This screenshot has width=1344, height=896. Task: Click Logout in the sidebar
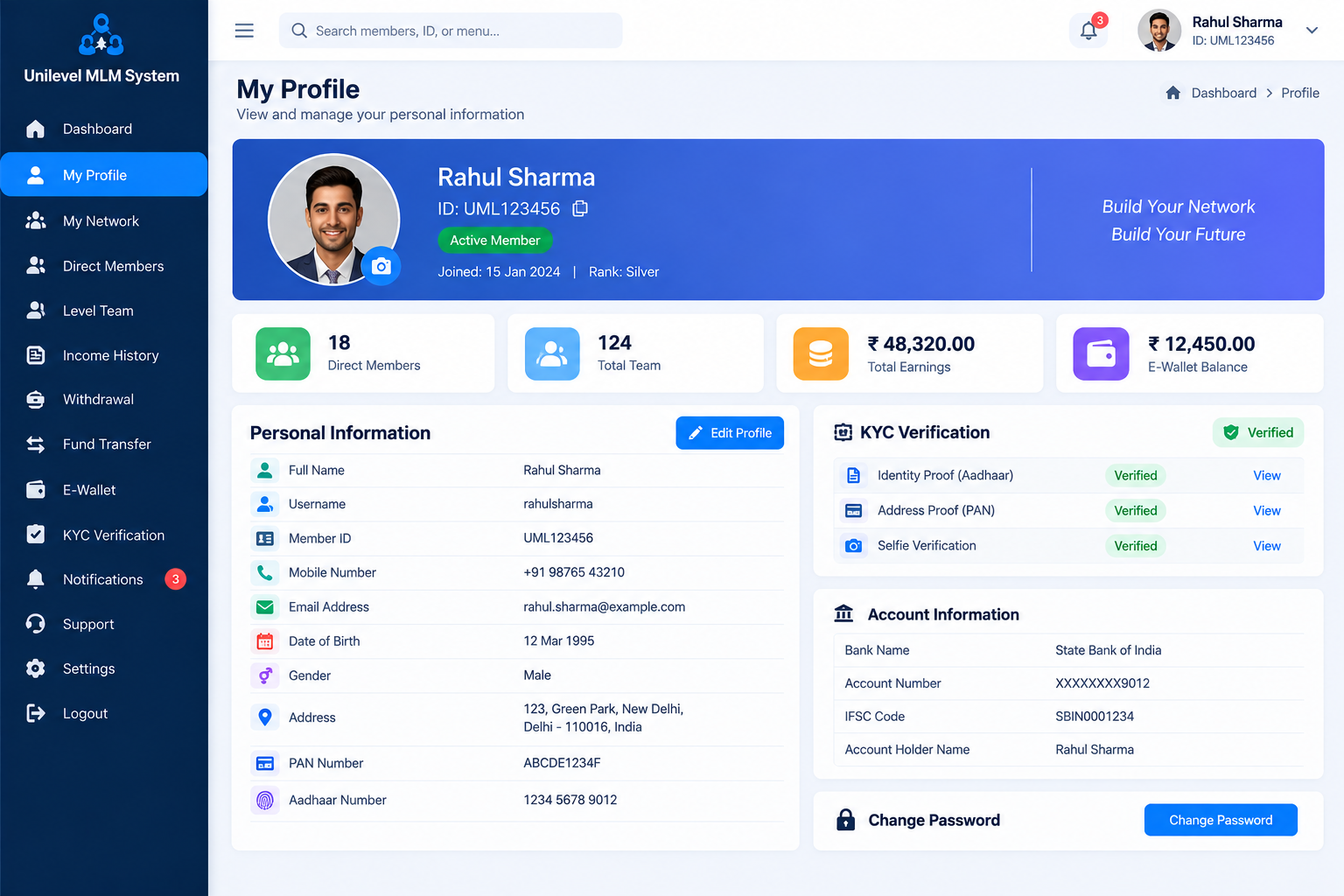pyautogui.click(x=104, y=713)
